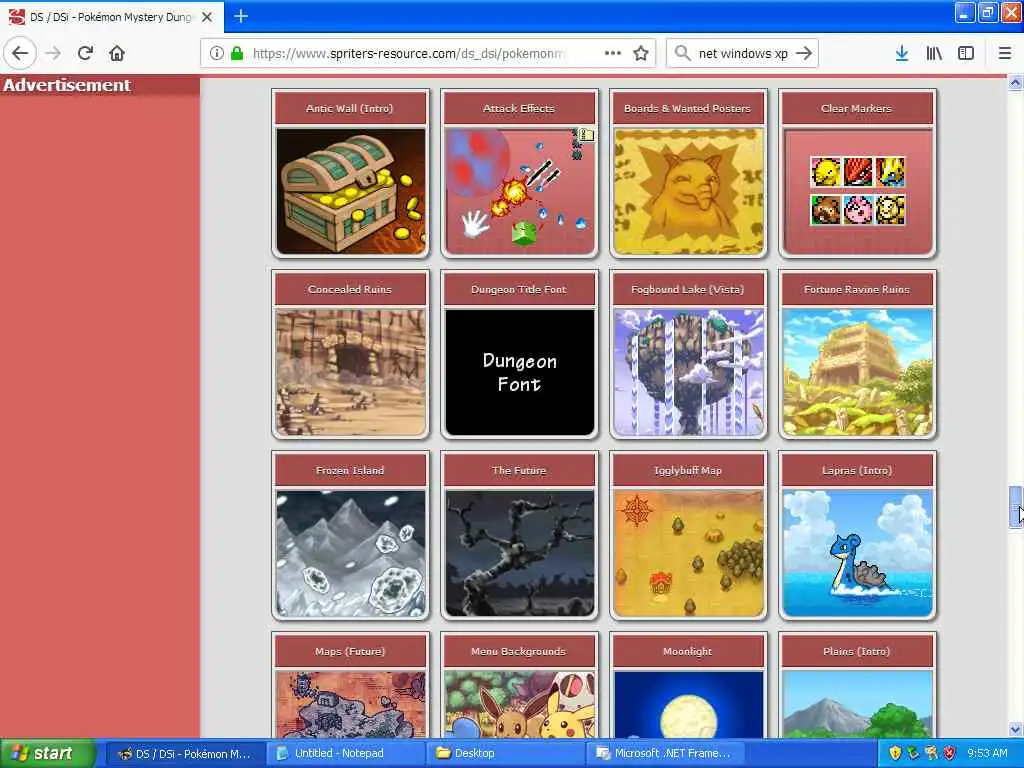1024x768 pixels.
Task: Click the search magnifier icon
Action: 682,54
